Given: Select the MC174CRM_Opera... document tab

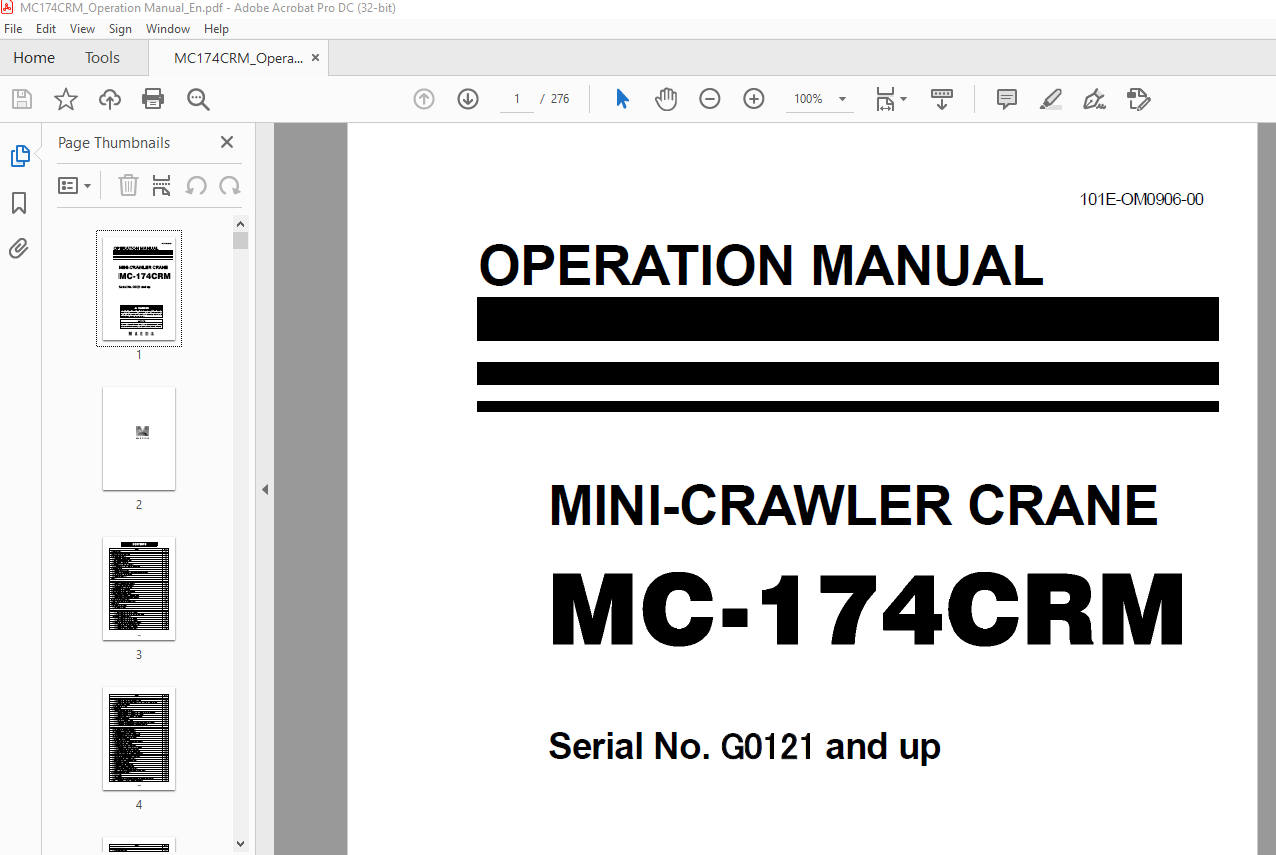Looking at the screenshot, I should coord(238,58).
